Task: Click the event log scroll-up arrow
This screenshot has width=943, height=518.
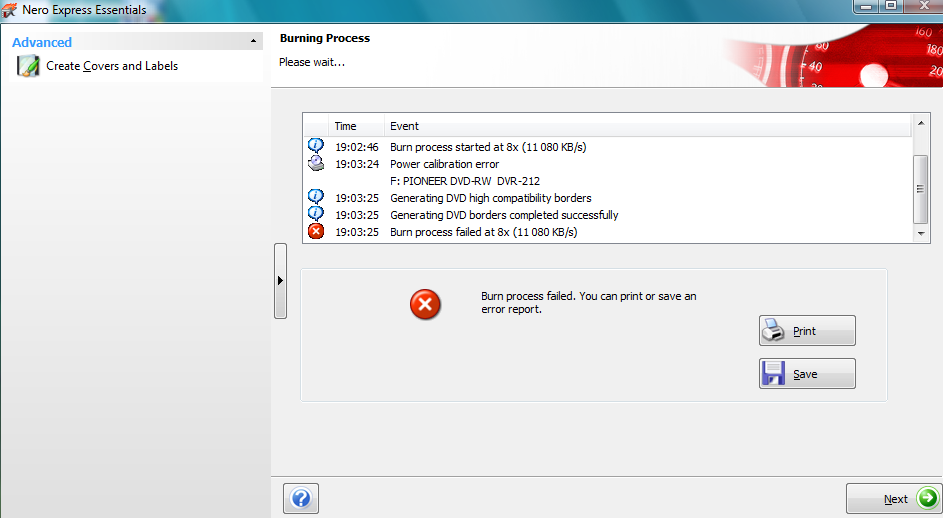Action: (921, 123)
